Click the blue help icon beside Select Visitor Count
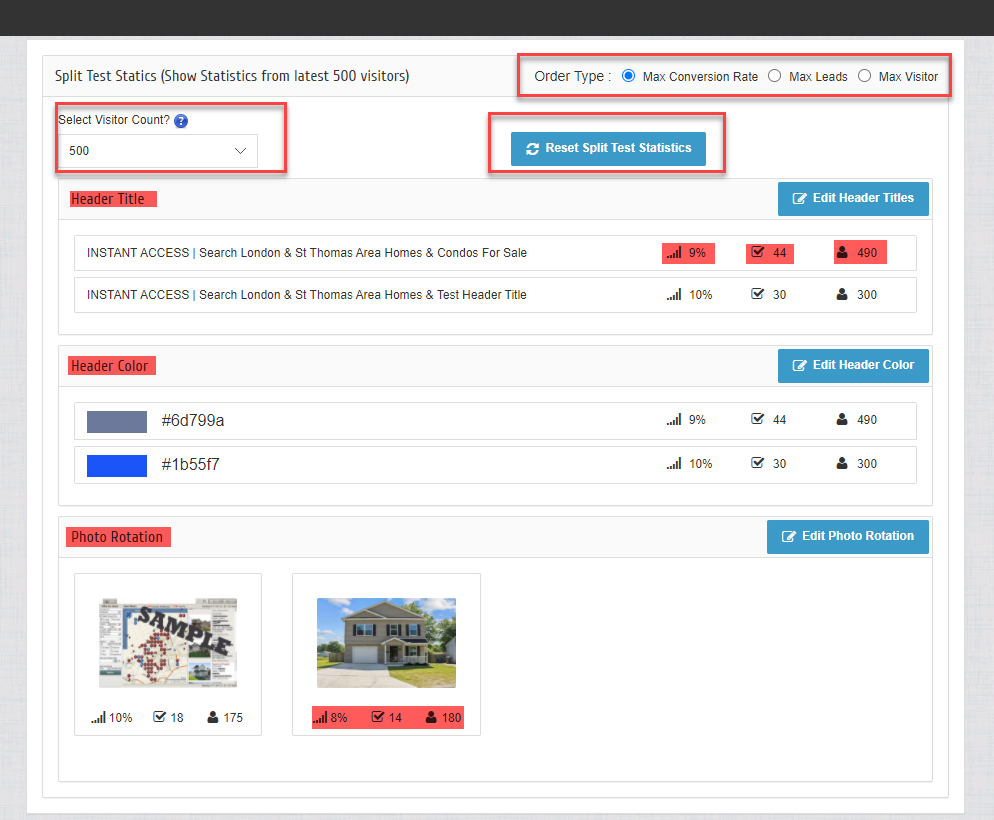Screen dimensions: 994x820 (x=181, y=121)
